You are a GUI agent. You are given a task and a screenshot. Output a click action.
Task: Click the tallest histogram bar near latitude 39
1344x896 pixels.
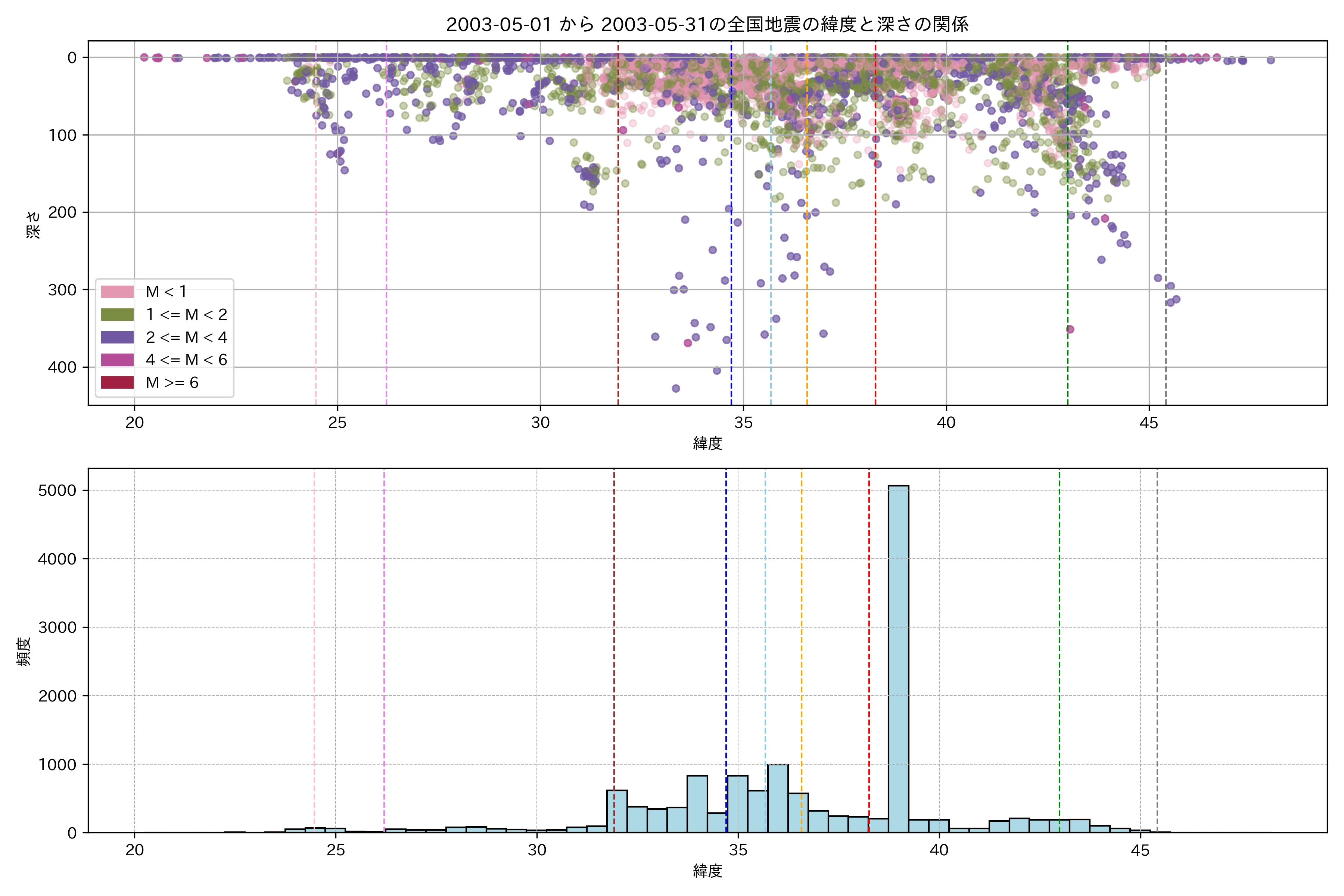pos(898,657)
